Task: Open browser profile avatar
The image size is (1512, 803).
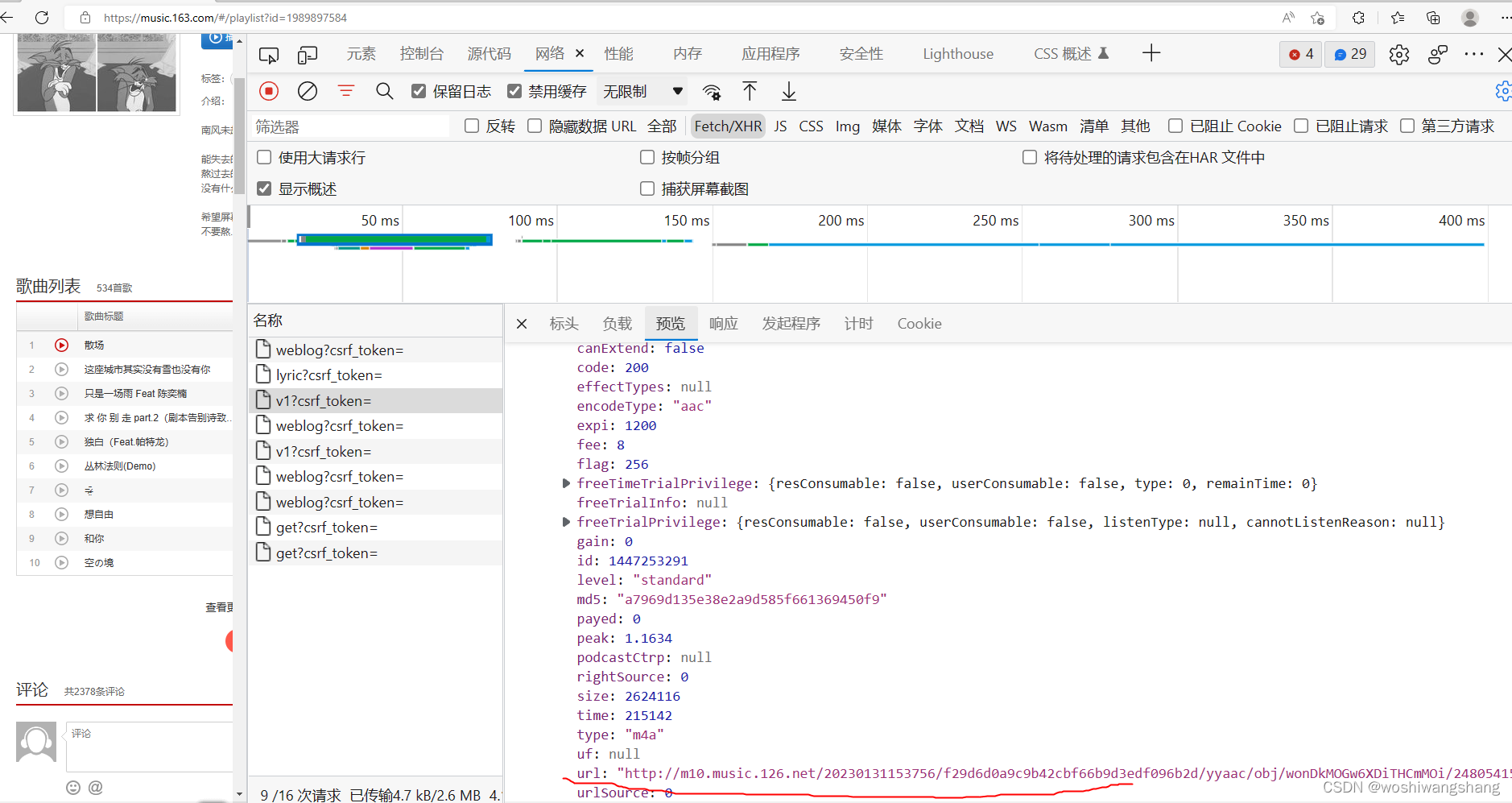Action: (1470, 18)
